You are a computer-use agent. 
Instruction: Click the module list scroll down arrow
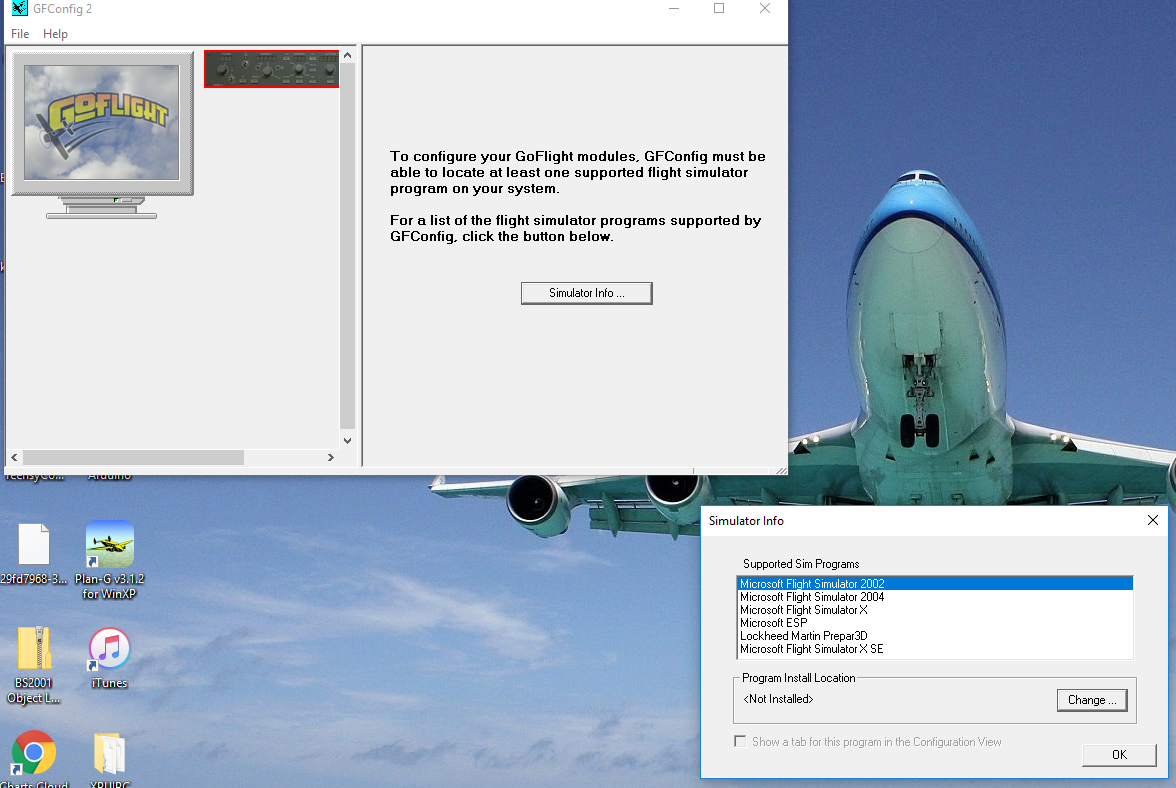(348, 440)
